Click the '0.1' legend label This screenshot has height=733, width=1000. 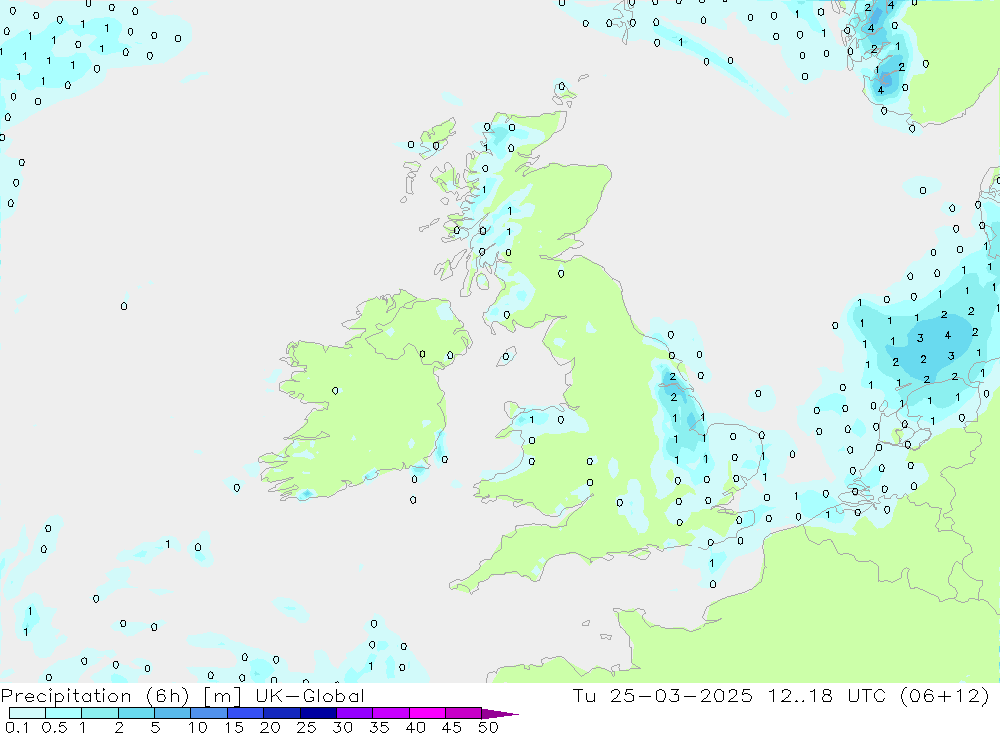point(17,727)
